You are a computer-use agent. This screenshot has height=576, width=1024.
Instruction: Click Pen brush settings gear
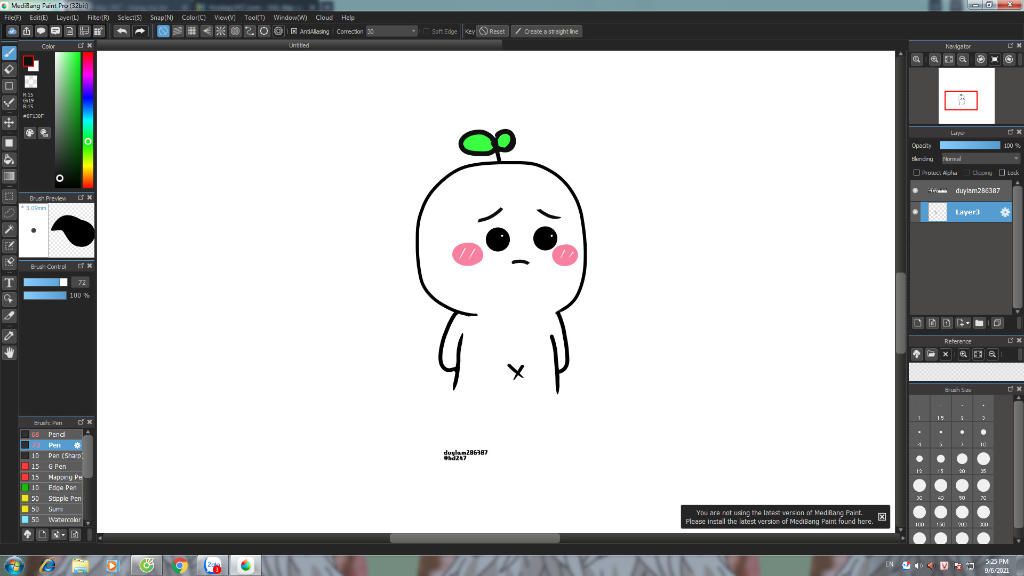(x=77, y=445)
